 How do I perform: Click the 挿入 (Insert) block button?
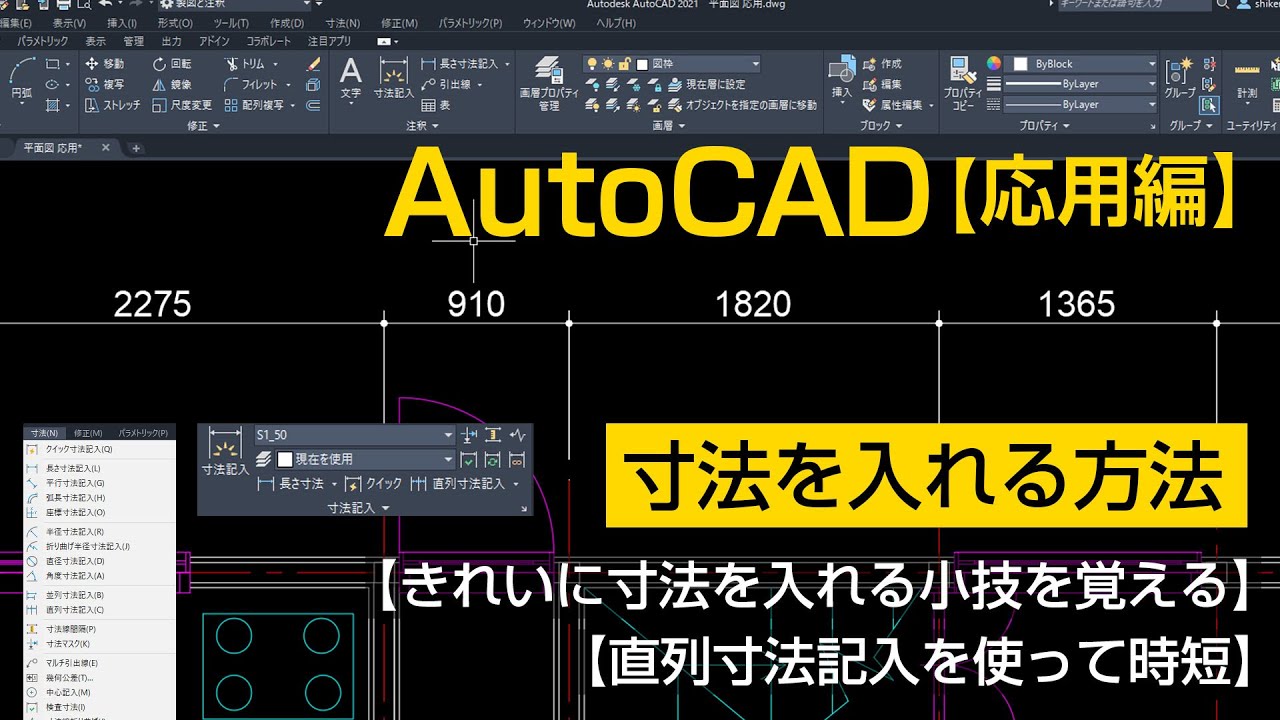tap(842, 80)
